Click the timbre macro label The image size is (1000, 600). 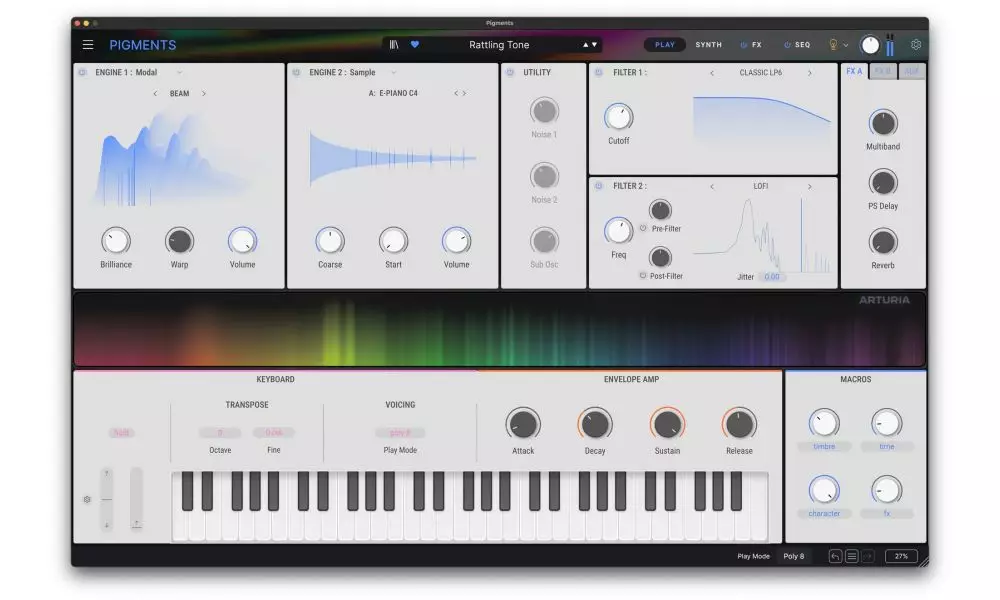pyautogui.click(x=824, y=446)
